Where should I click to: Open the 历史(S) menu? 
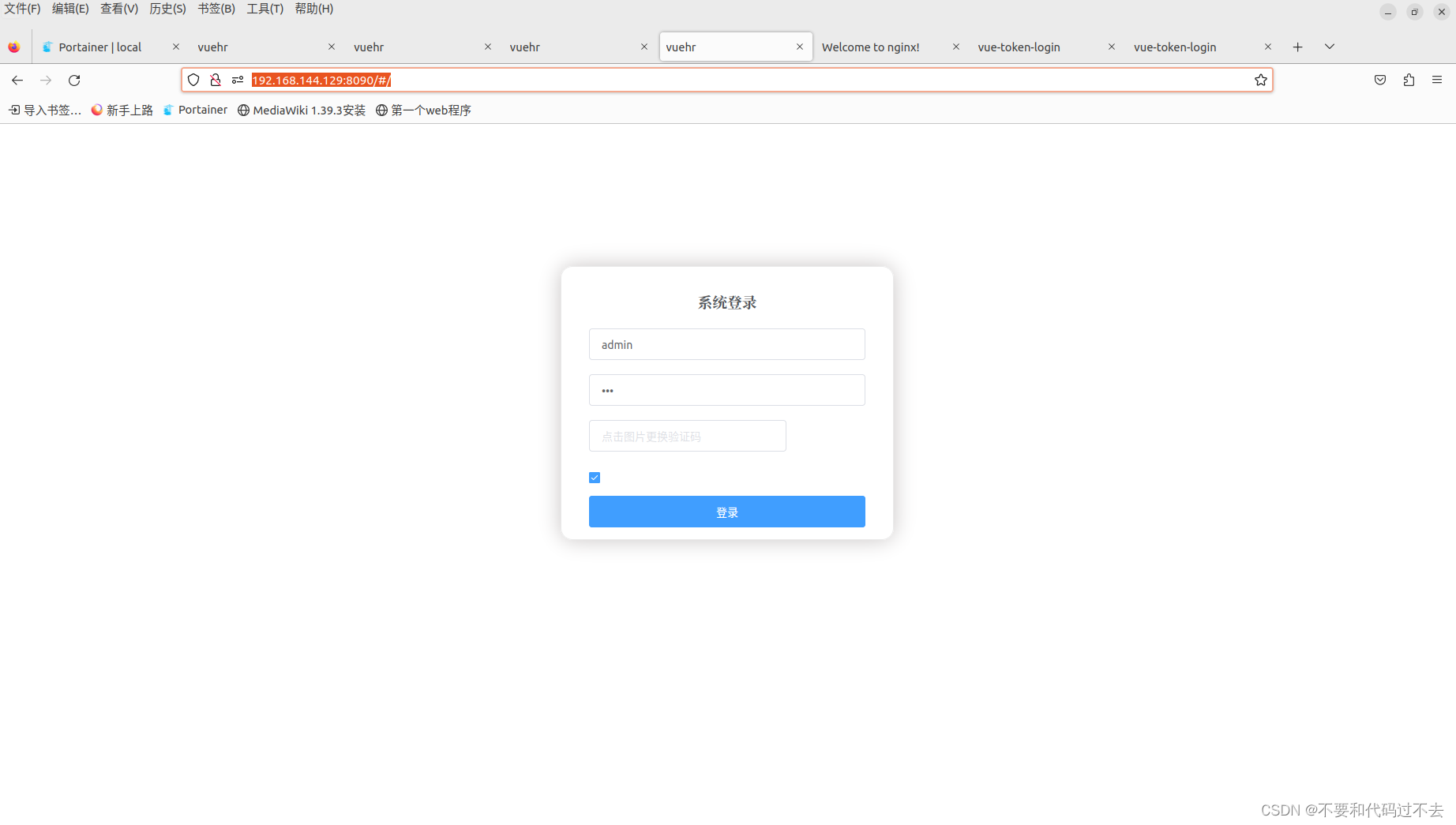click(167, 9)
